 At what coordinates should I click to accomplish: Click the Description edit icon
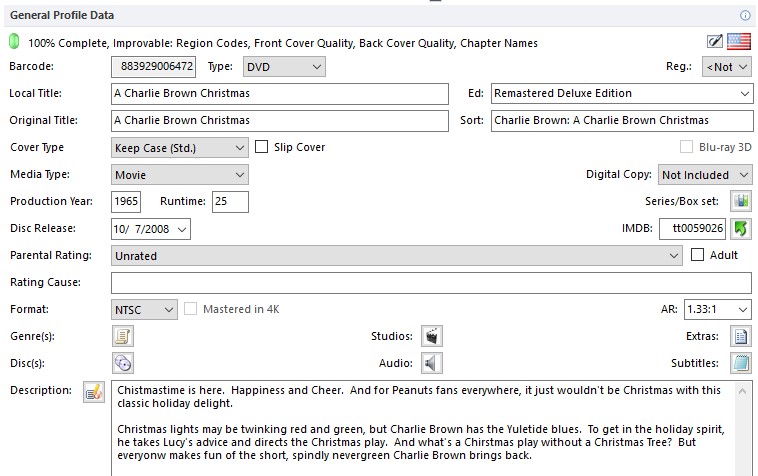94,392
